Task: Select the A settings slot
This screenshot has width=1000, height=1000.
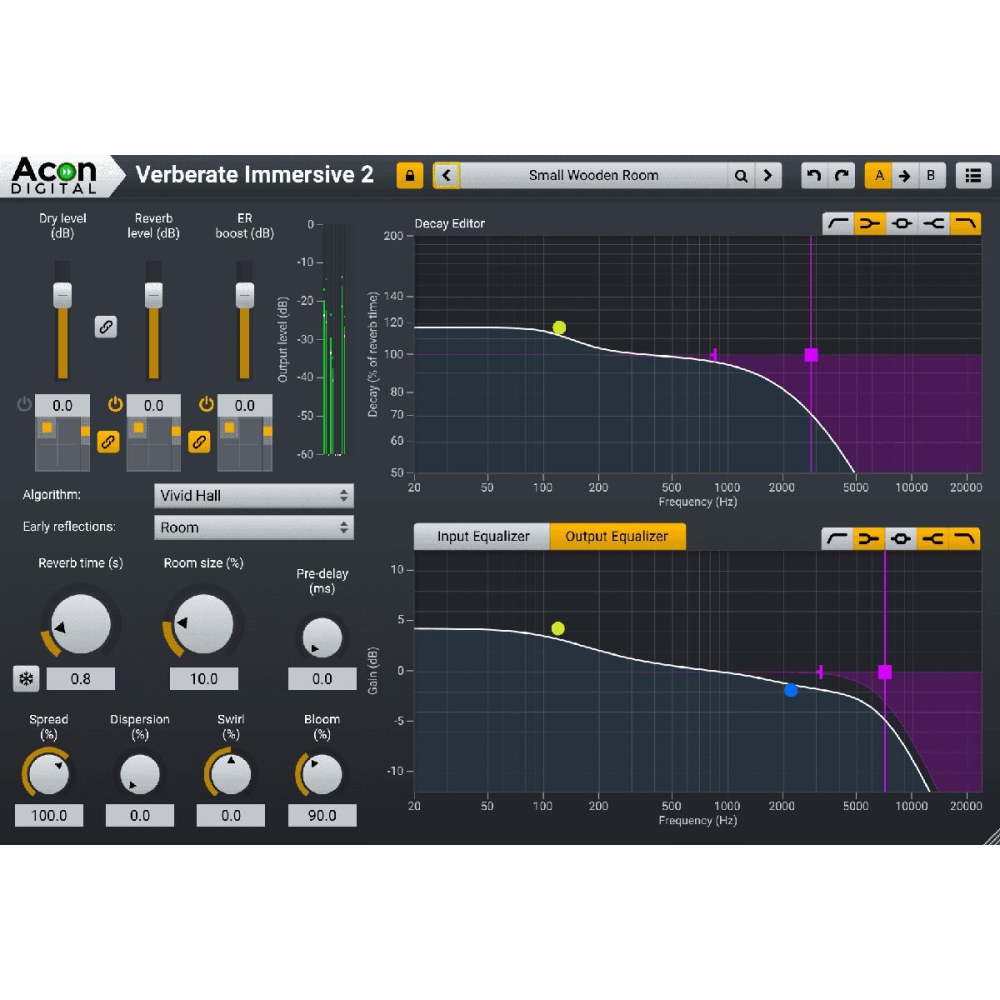Action: pos(878,175)
